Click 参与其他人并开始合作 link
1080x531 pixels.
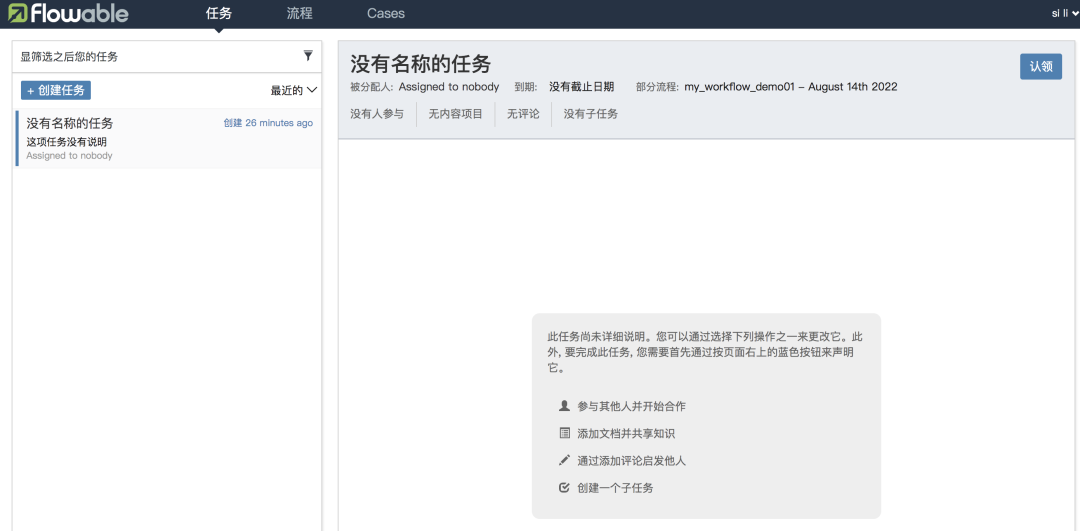point(632,406)
